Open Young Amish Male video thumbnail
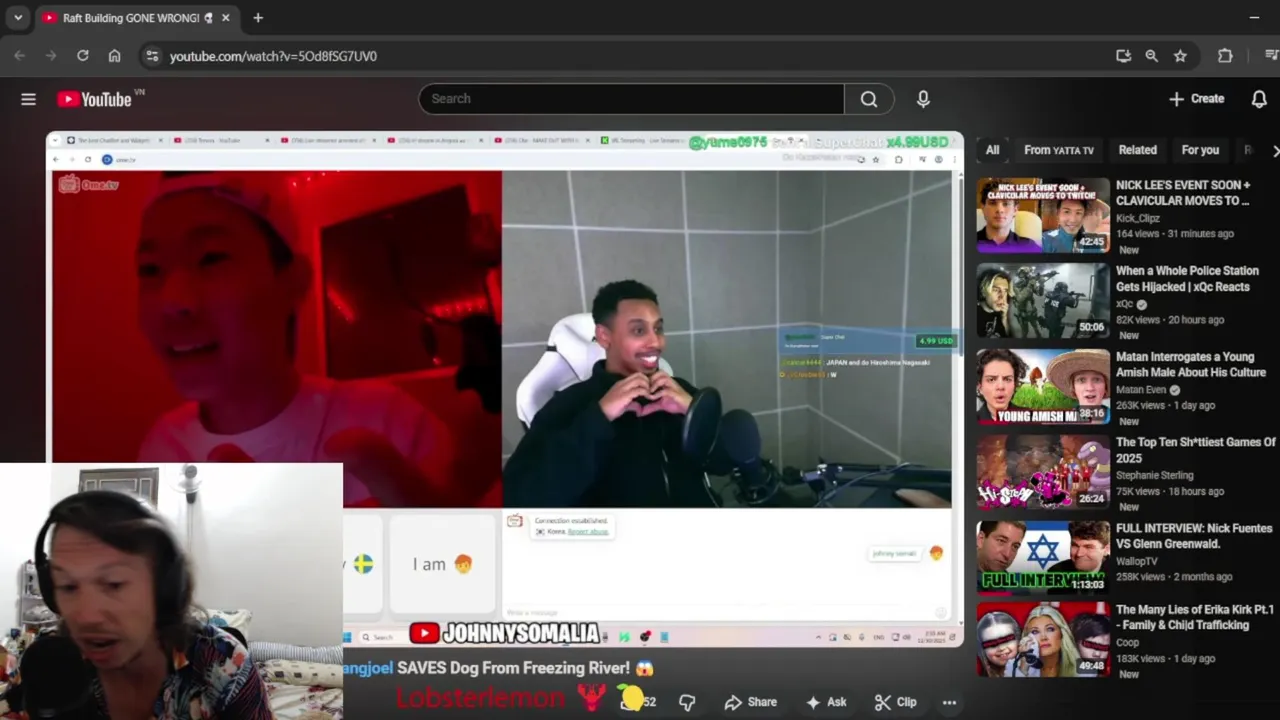Image resolution: width=1280 pixels, height=720 pixels. pyautogui.click(x=1043, y=387)
